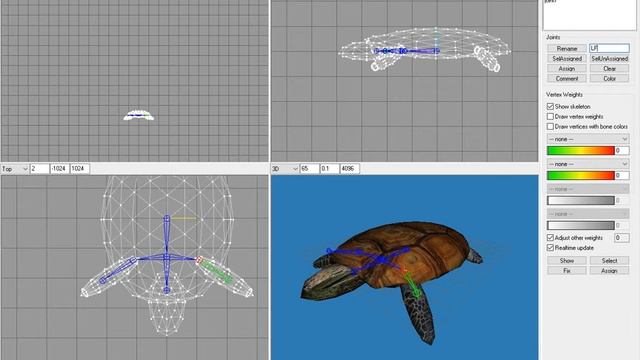Click the Fix button
The image size is (640, 360).
point(567,271)
